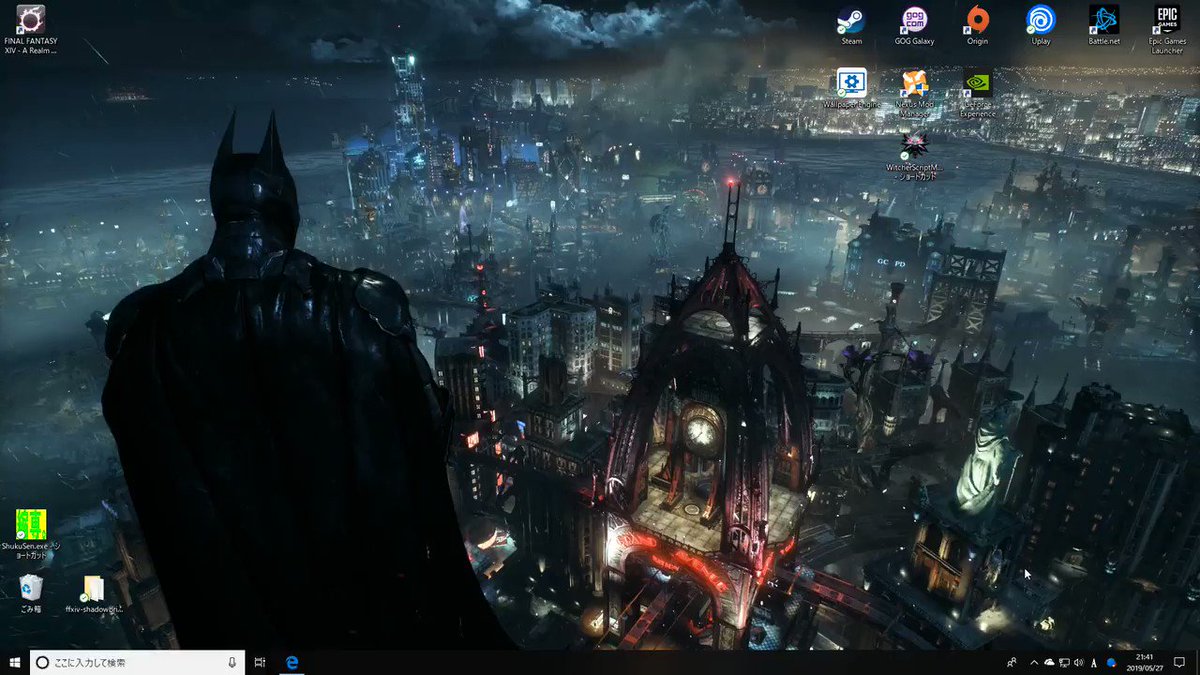Open the OneDrive tray icon
Image resolution: width=1200 pixels, height=675 pixels.
pyautogui.click(x=1049, y=662)
